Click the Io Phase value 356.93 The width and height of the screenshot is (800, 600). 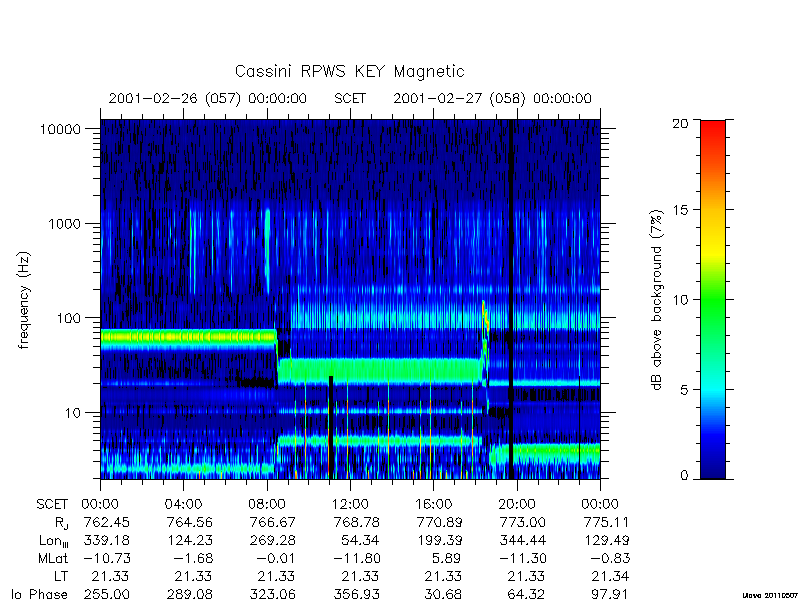[x=357, y=594]
